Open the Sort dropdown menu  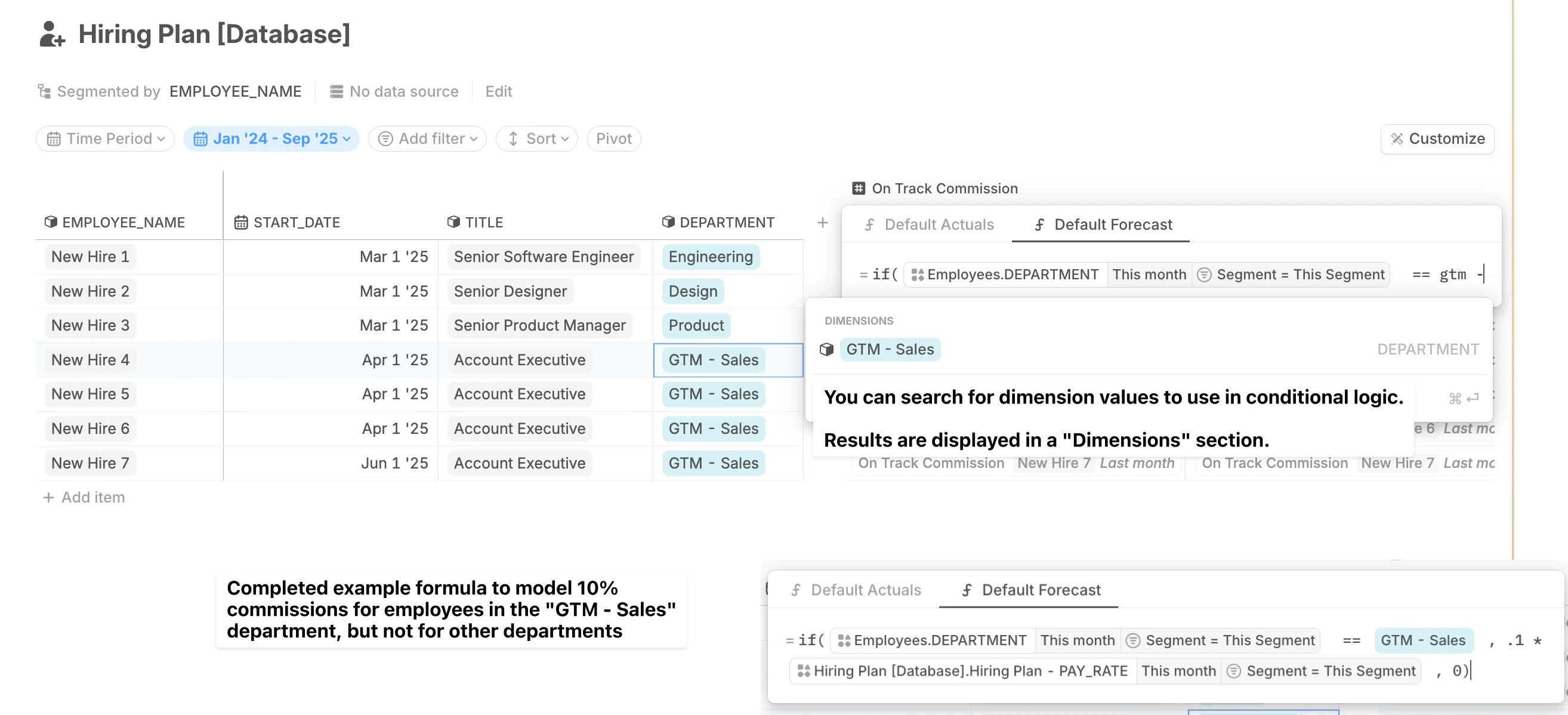[536, 139]
